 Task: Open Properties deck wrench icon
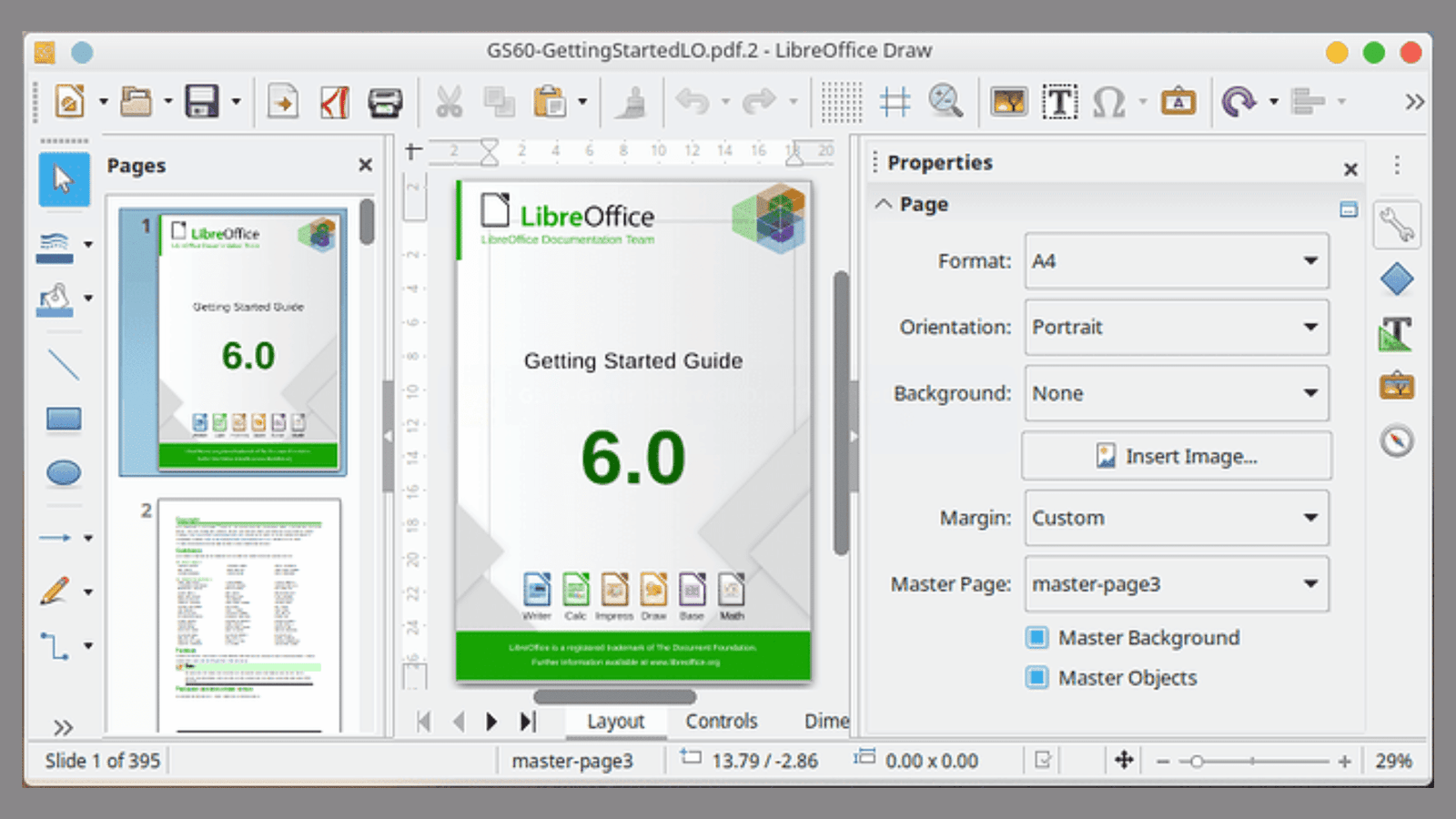coord(1397,225)
